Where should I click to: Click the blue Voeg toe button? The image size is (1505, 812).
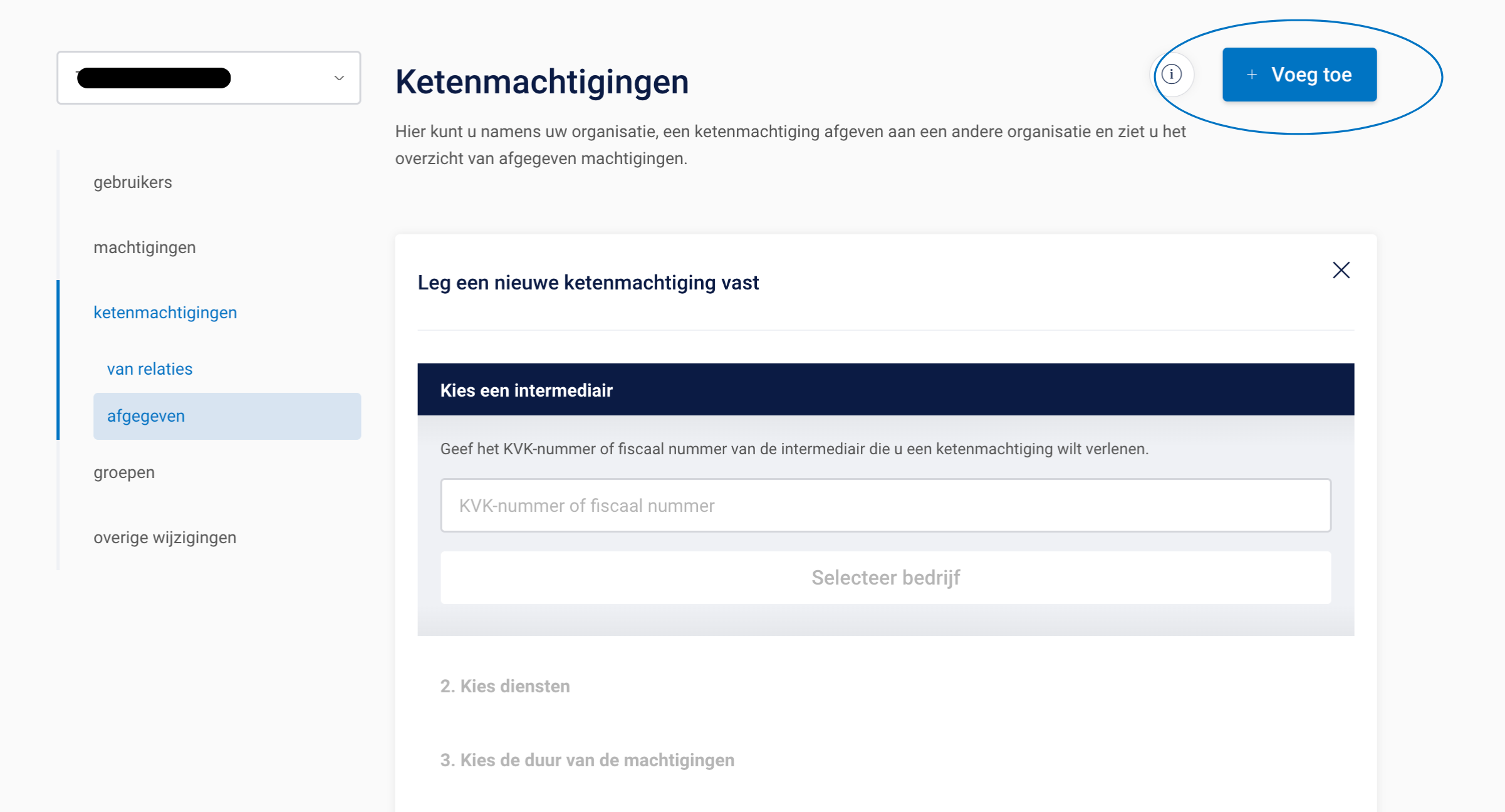(1299, 75)
